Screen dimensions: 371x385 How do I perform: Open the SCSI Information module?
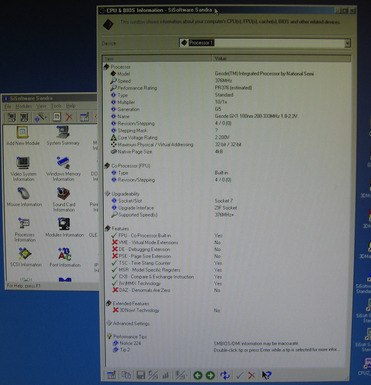click(x=26, y=257)
